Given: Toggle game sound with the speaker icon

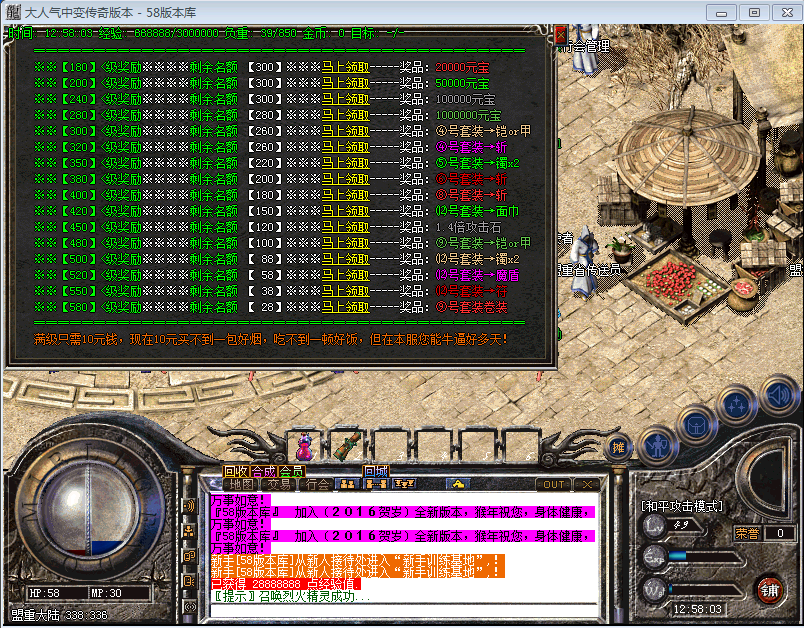Looking at the screenshot, I should (778, 394).
